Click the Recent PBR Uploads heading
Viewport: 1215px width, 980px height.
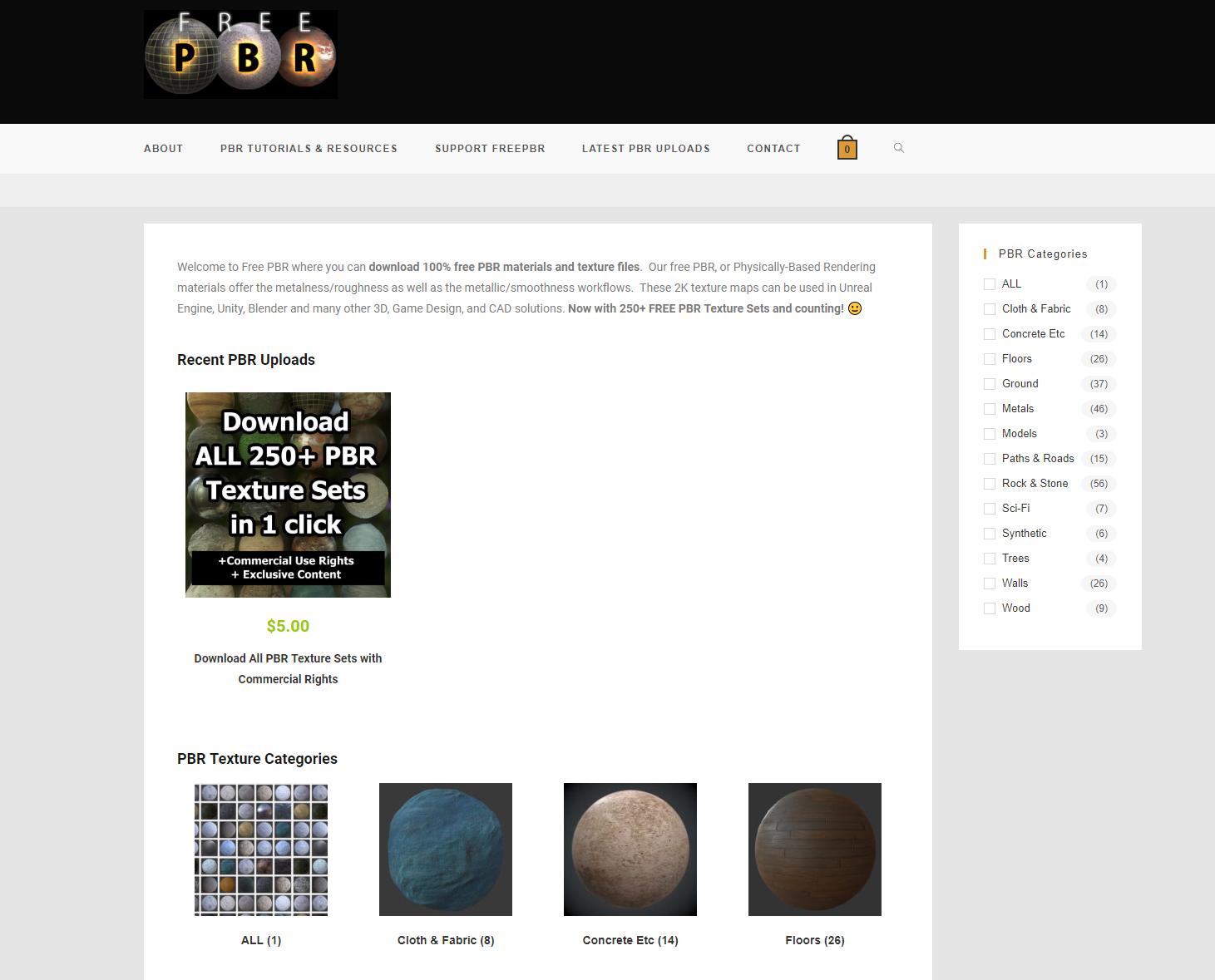tap(246, 360)
